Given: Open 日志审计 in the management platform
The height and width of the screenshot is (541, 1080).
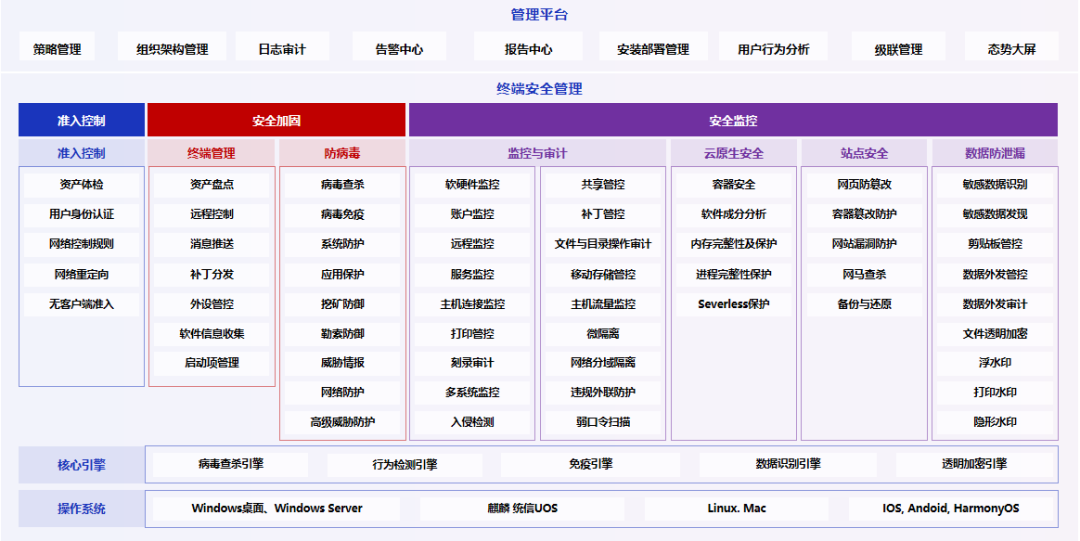Looking at the screenshot, I should (x=281, y=49).
